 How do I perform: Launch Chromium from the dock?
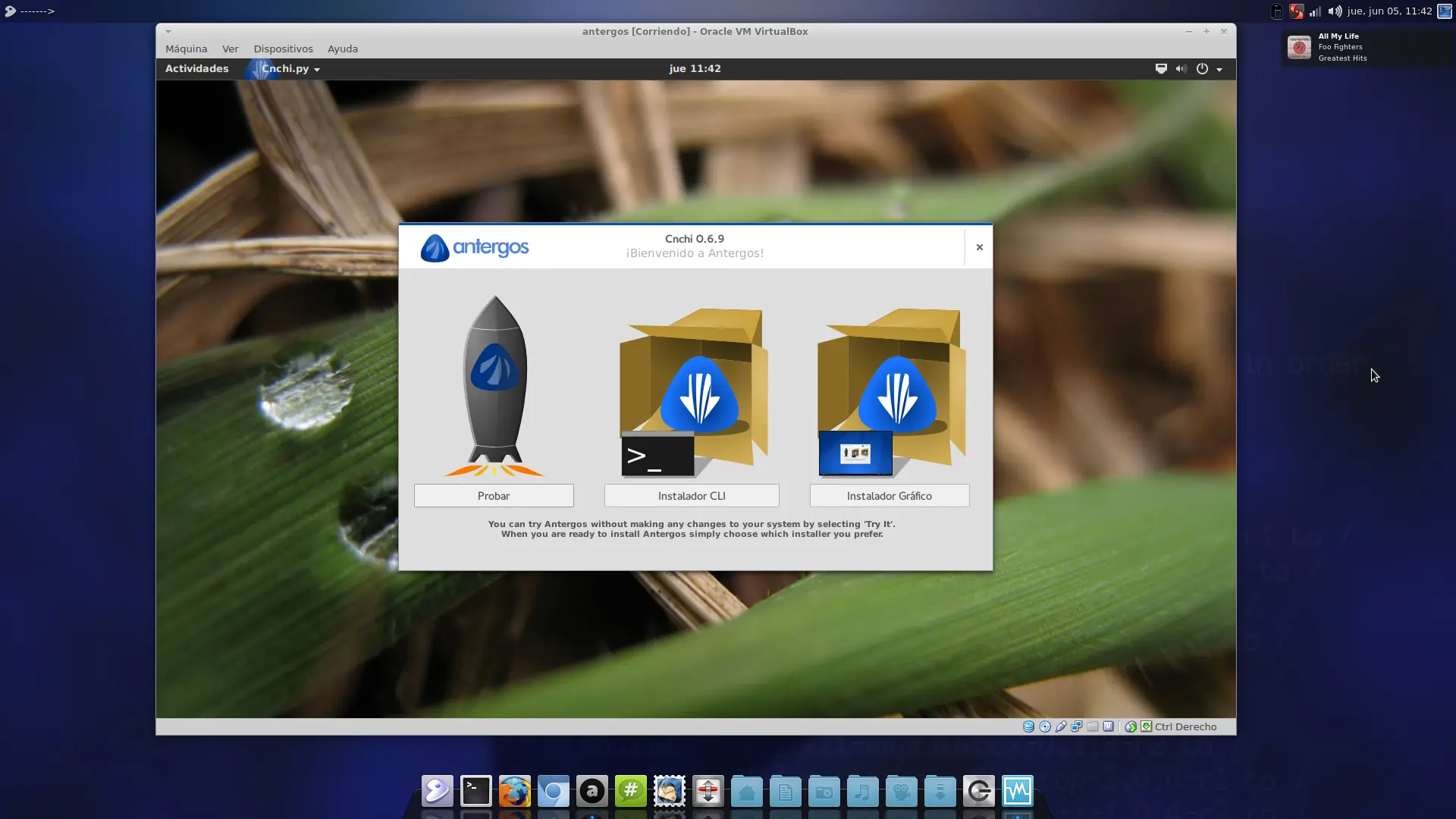click(x=554, y=791)
